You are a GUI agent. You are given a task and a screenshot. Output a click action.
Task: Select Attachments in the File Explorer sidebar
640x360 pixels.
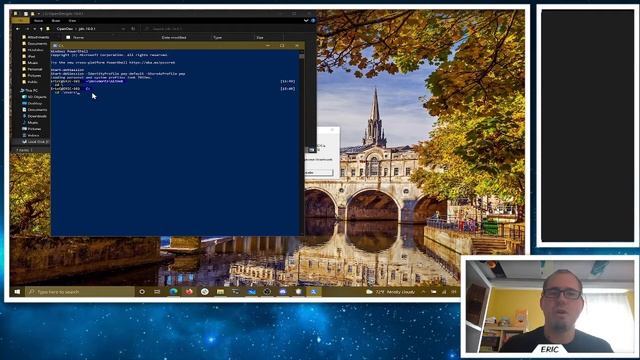coord(36,37)
